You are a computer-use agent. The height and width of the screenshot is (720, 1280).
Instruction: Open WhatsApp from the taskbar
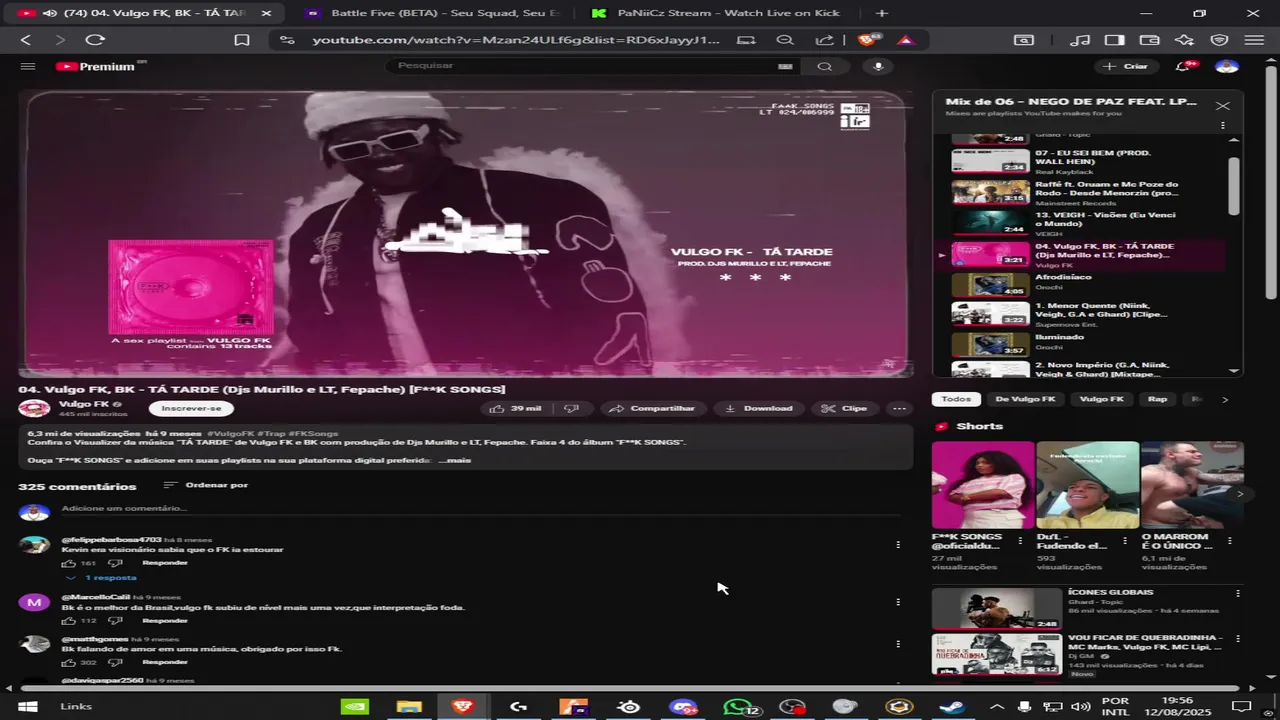(x=739, y=707)
